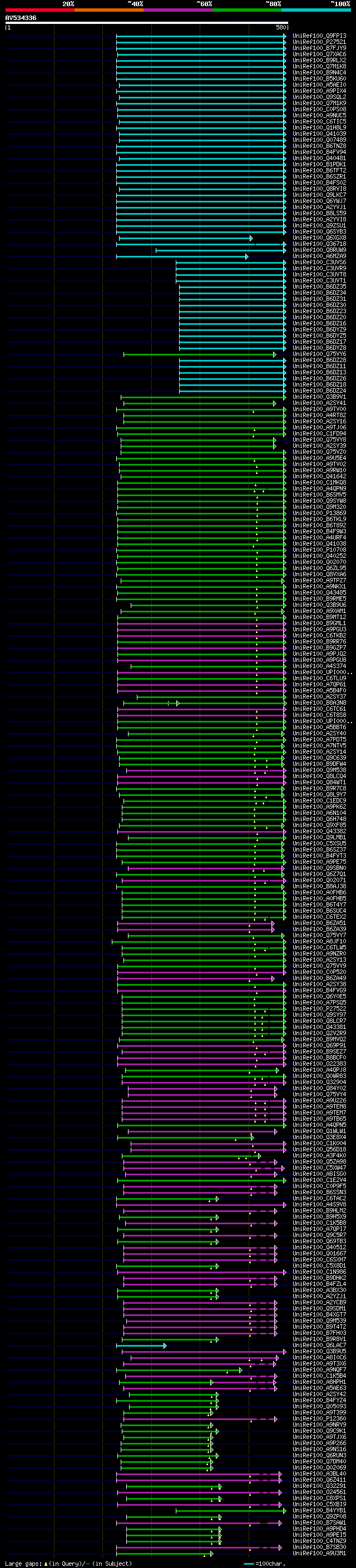
Task: Select label UniRef100_Q3B9V1
Action: (x=319, y=397)
